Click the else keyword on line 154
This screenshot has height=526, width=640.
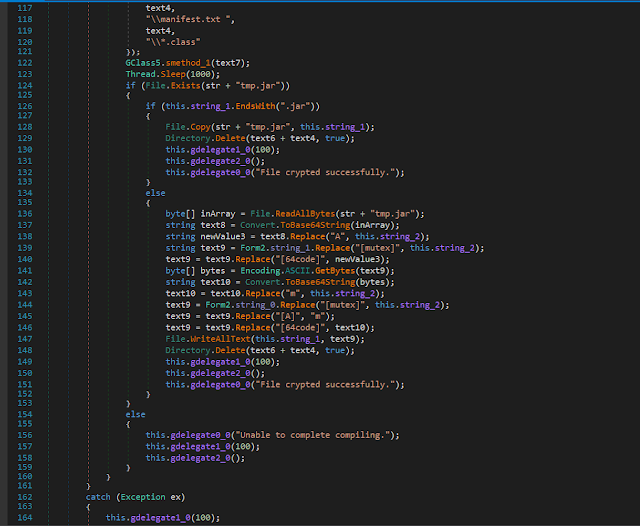(136, 415)
